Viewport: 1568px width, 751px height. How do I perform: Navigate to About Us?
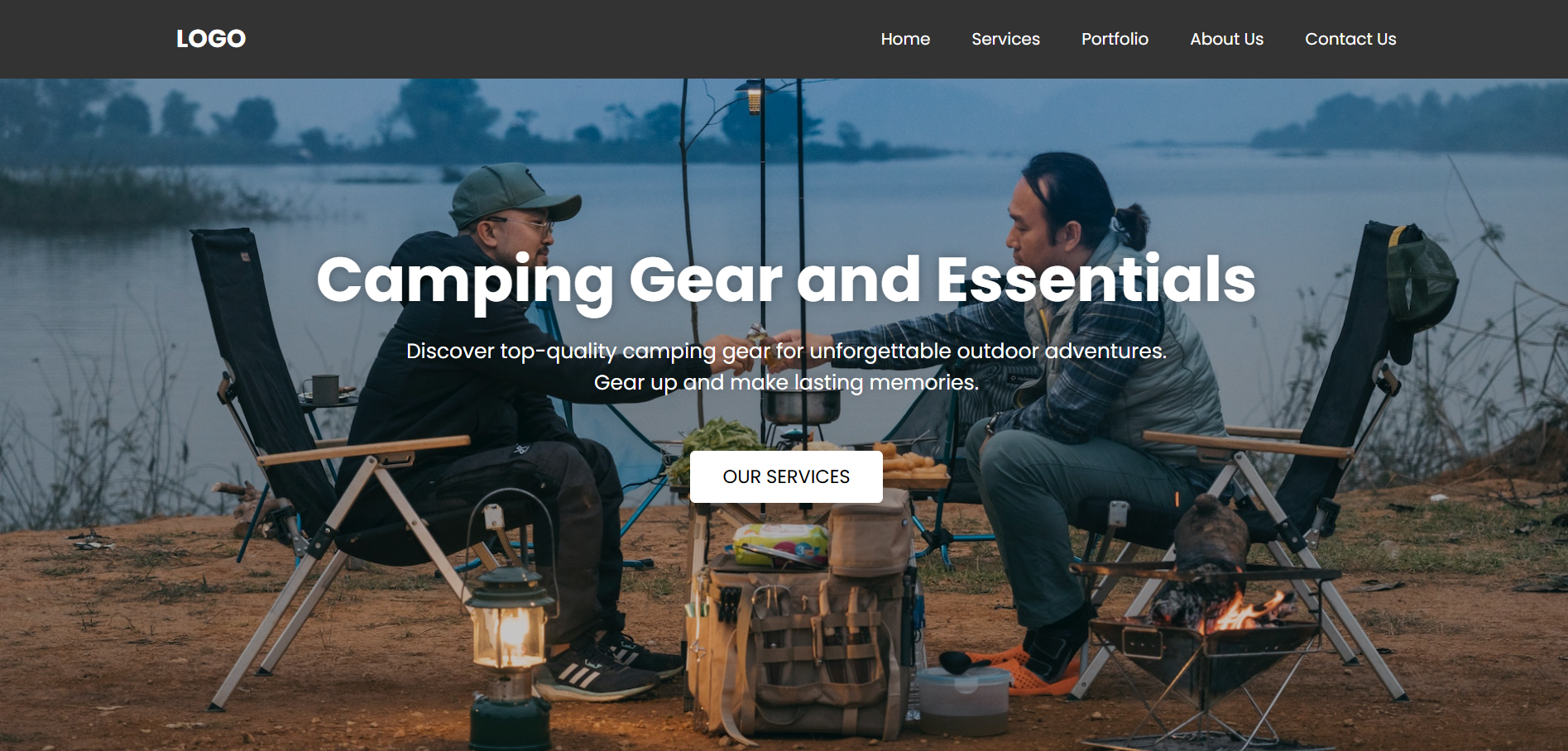pos(1226,39)
